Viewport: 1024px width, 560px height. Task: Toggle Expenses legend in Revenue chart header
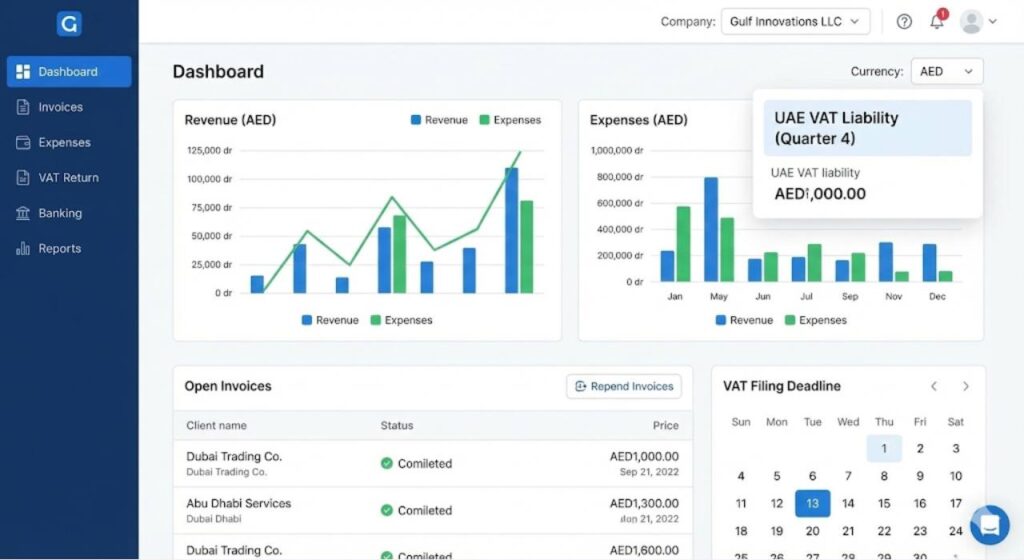509,120
